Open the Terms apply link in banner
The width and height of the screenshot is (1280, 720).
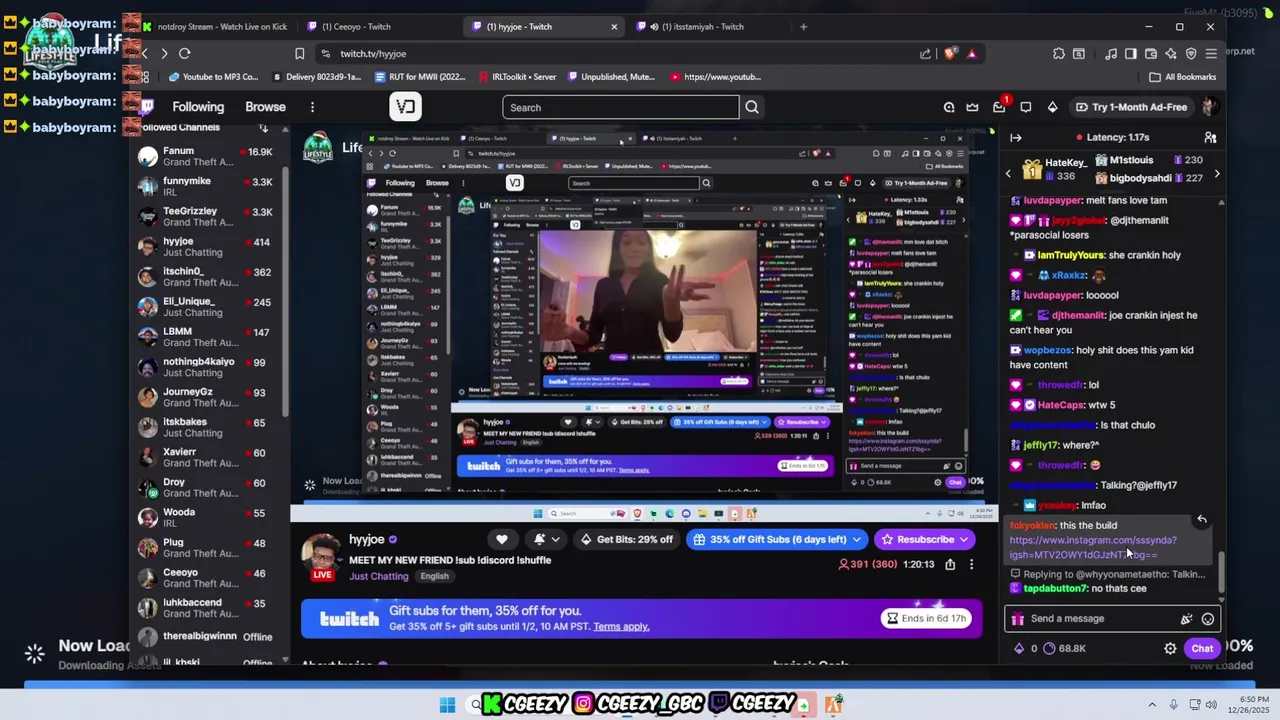(621, 627)
